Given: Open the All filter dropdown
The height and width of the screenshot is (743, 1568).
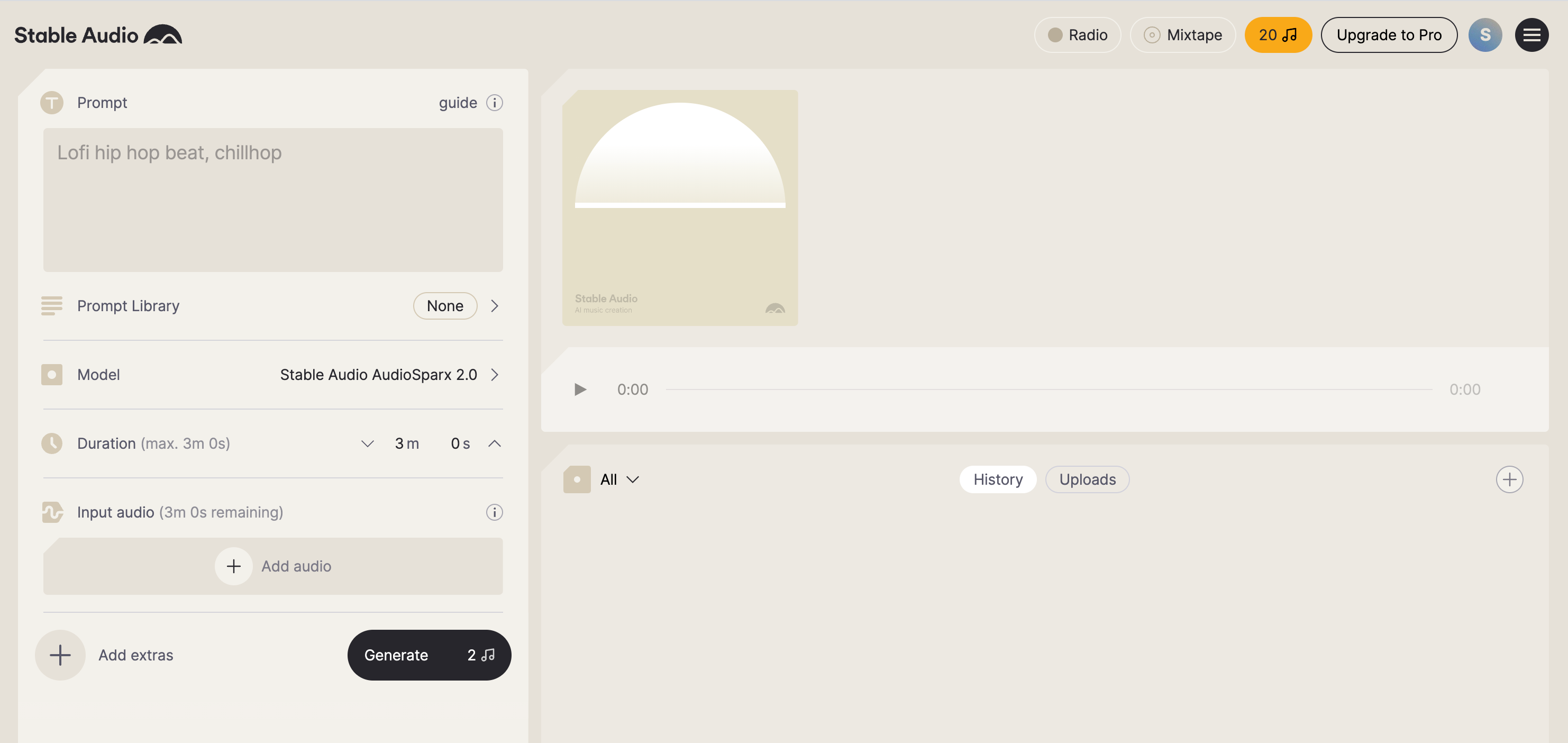Looking at the screenshot, I should [619, 479].
